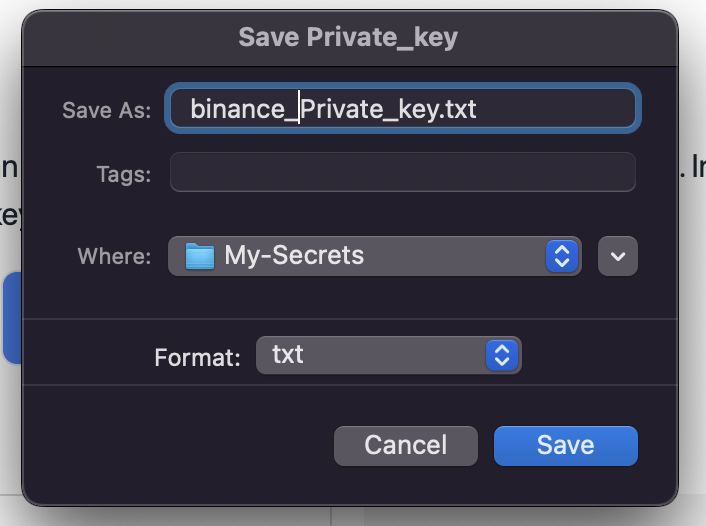The image size is (706, 526).
Task: Click the 'Where:' label
Action: [114, 256]
